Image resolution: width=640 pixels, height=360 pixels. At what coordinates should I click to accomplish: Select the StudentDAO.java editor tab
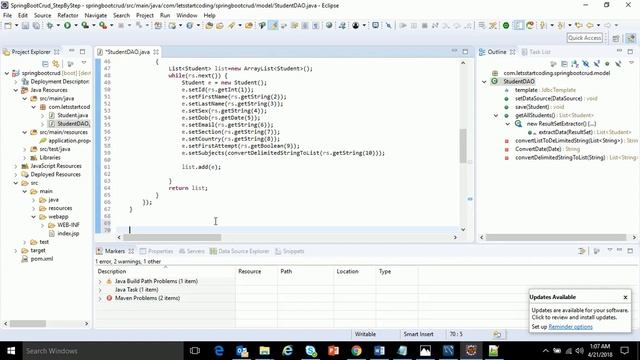tap(127, 52)
